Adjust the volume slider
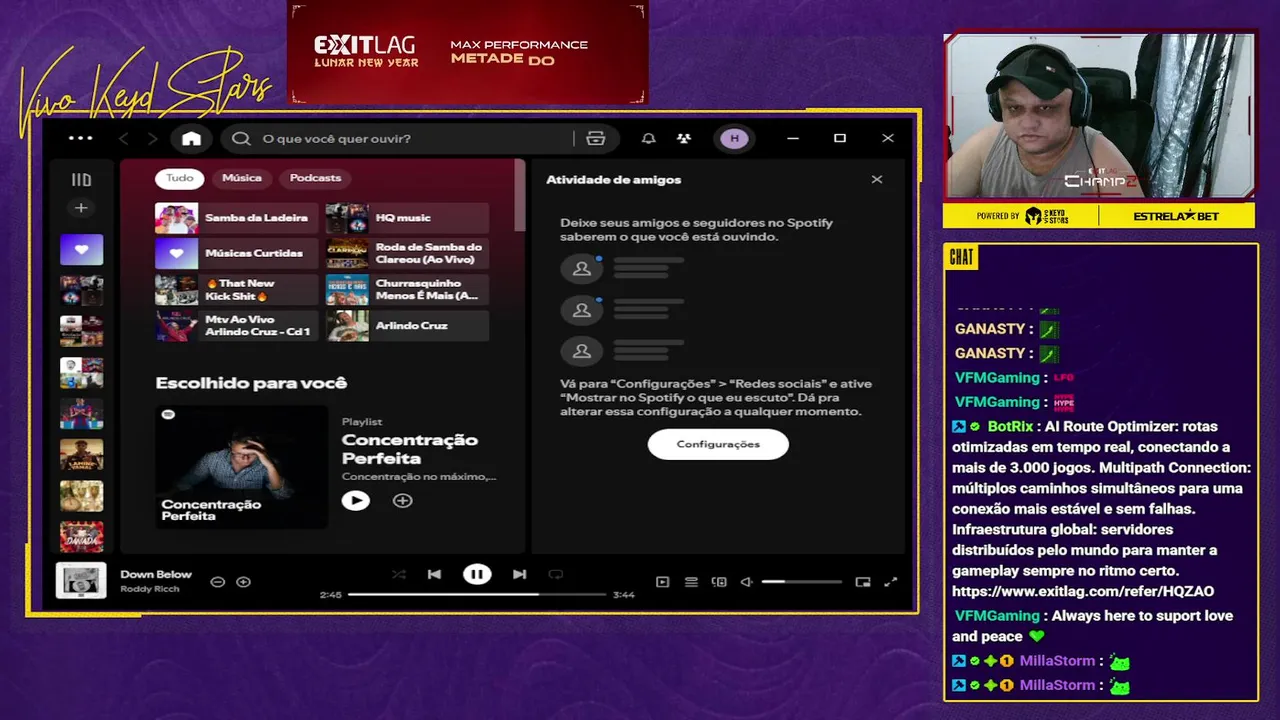Image resolution: width=1280 pixels, height=720 pixels. 802,582
